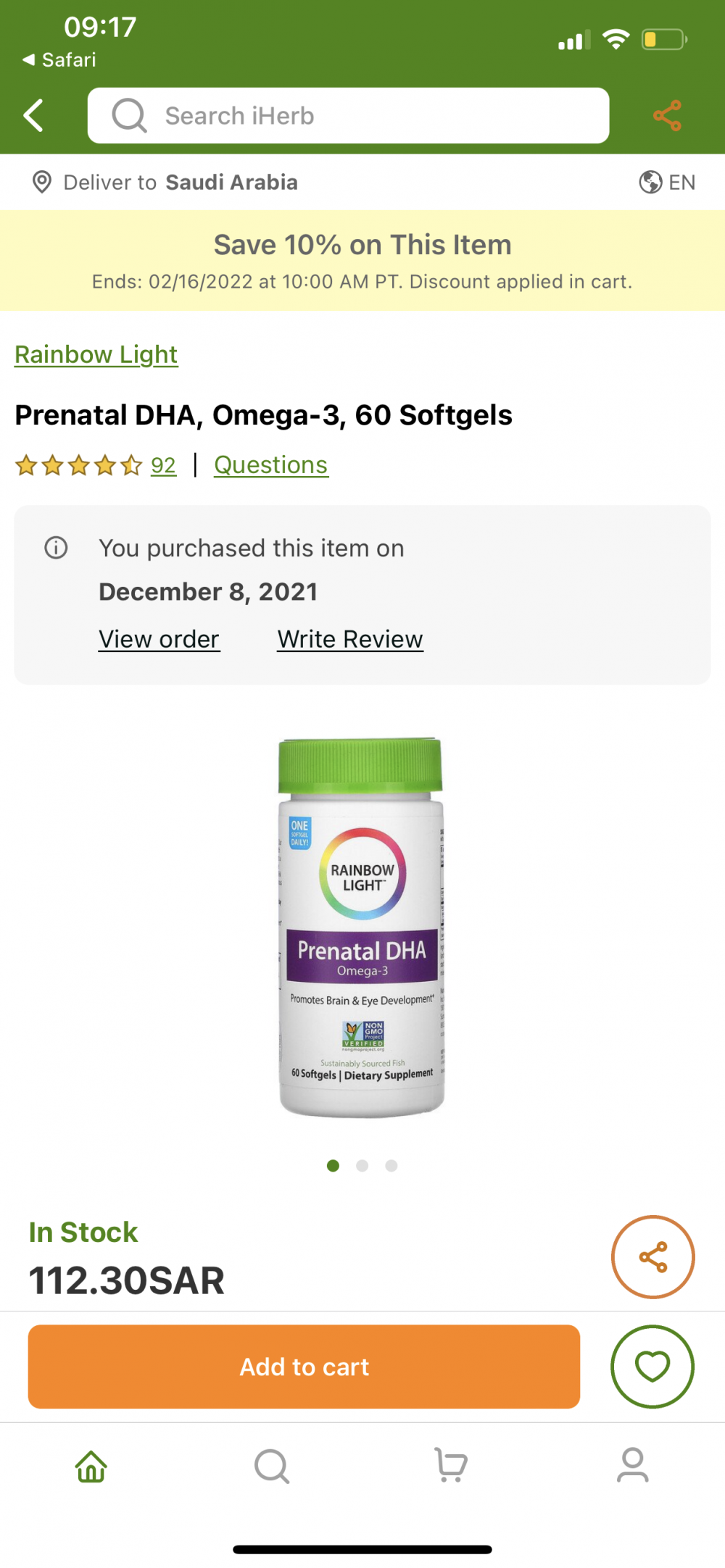The width and height of the screenshot is (725, 1568).
Task: Tap the orange share icon in header
Action: (667, 116)
